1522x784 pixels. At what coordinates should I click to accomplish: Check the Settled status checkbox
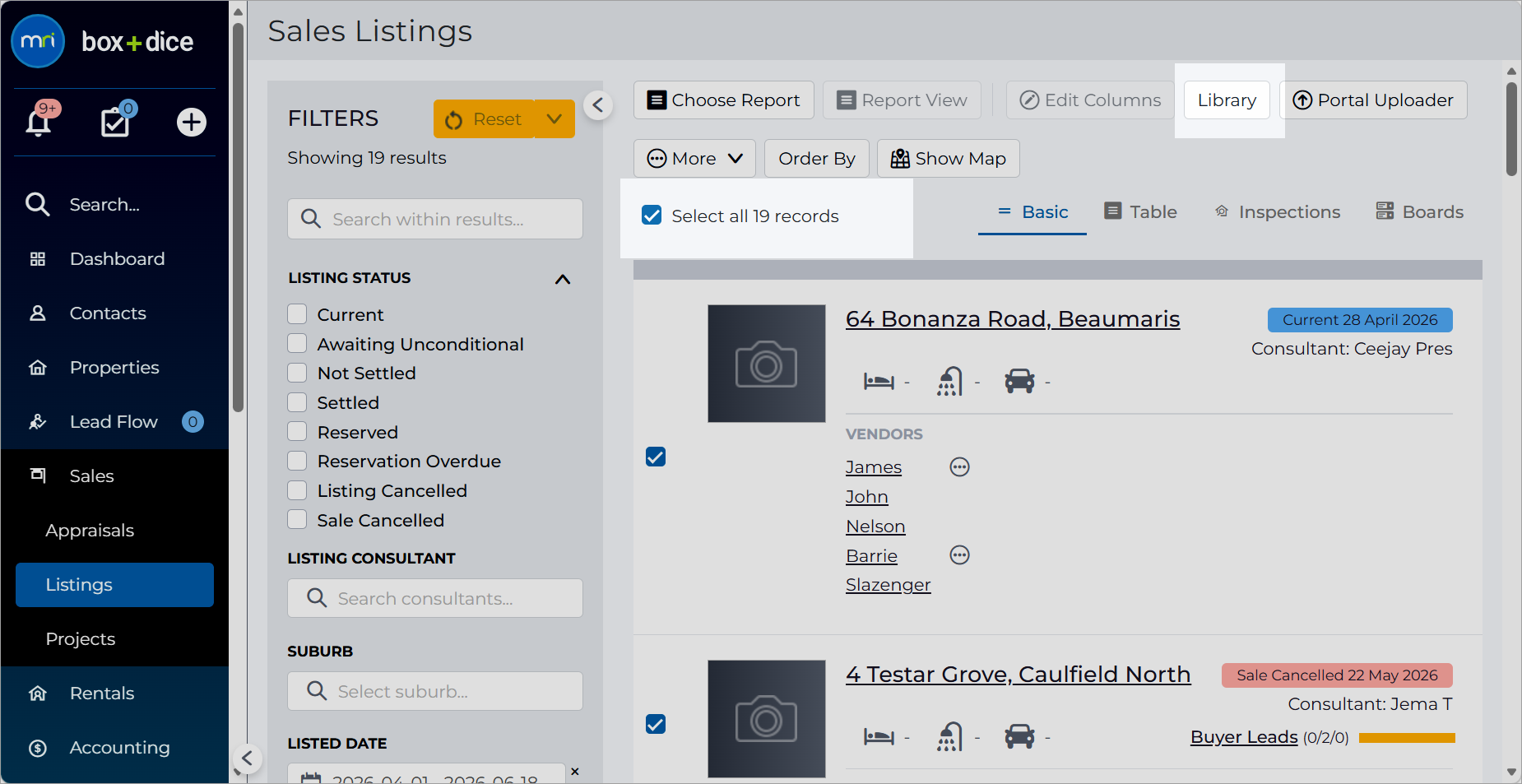[x=297, y=402]
